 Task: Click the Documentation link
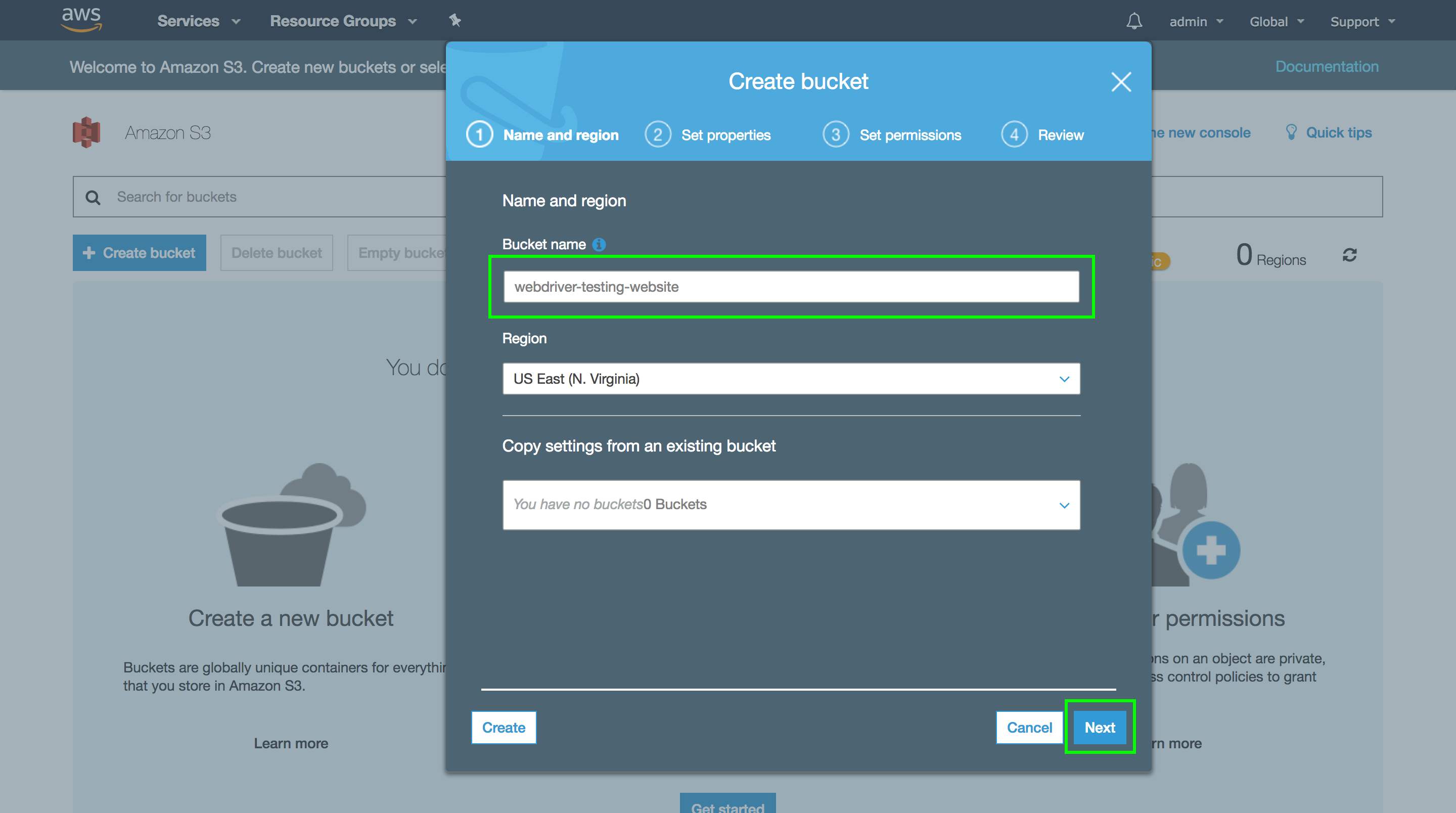1327,67
